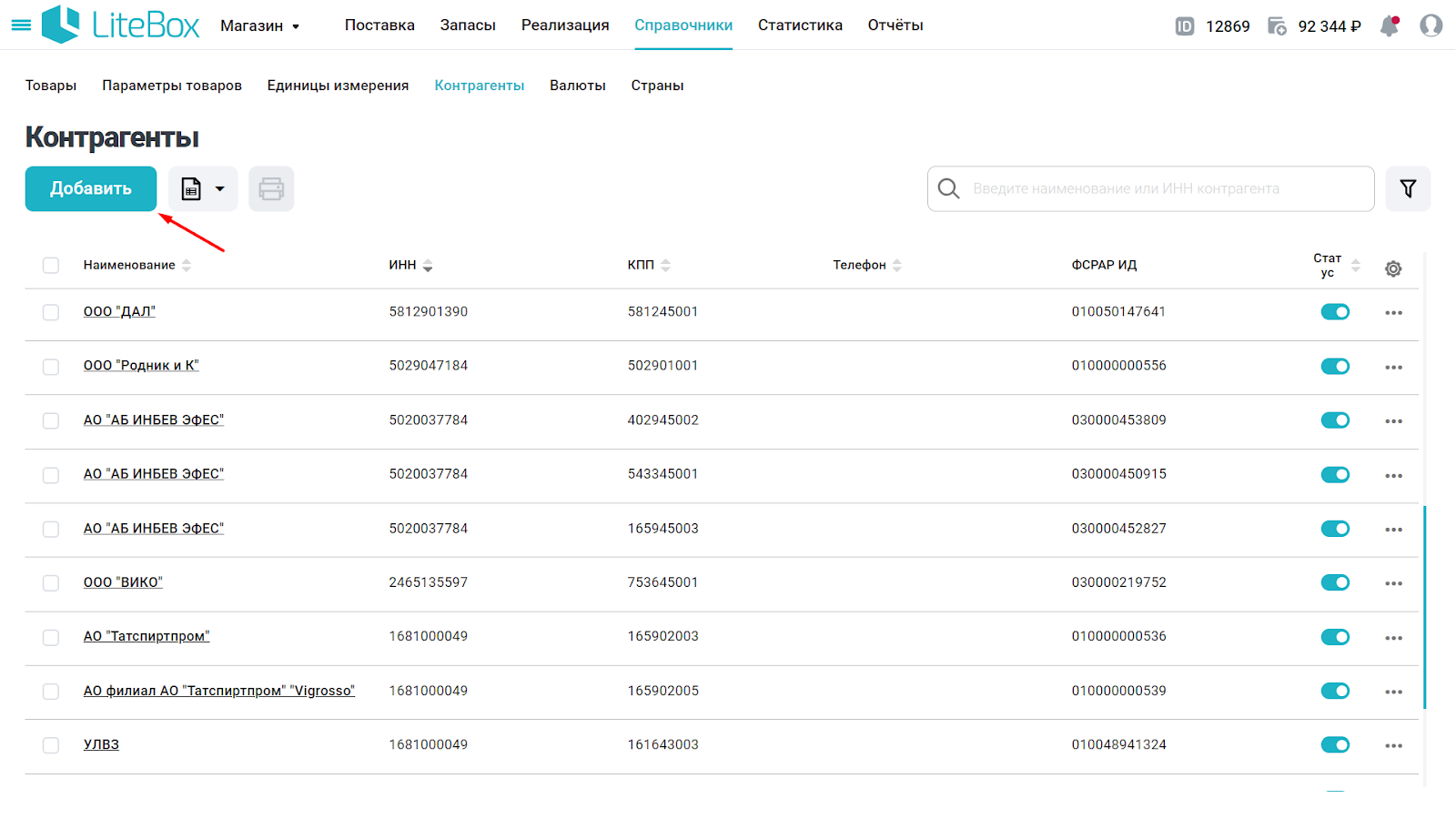1456x819 pixels.
Task: Open table column settings gear
Action: [x=1393, y=268]
